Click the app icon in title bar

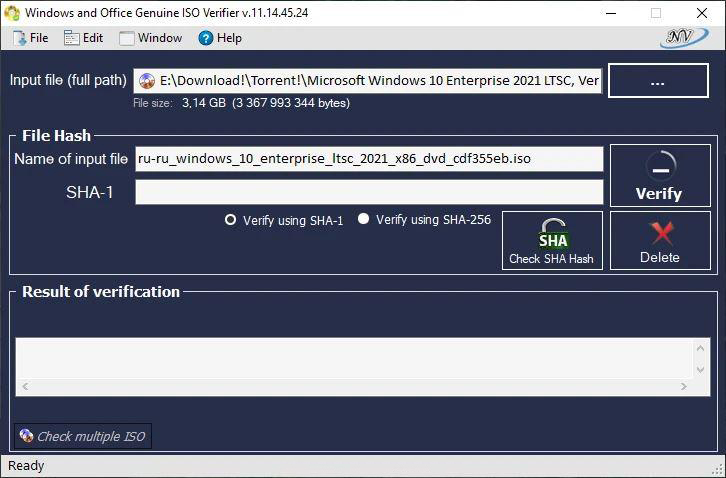(x=12, y=13)
